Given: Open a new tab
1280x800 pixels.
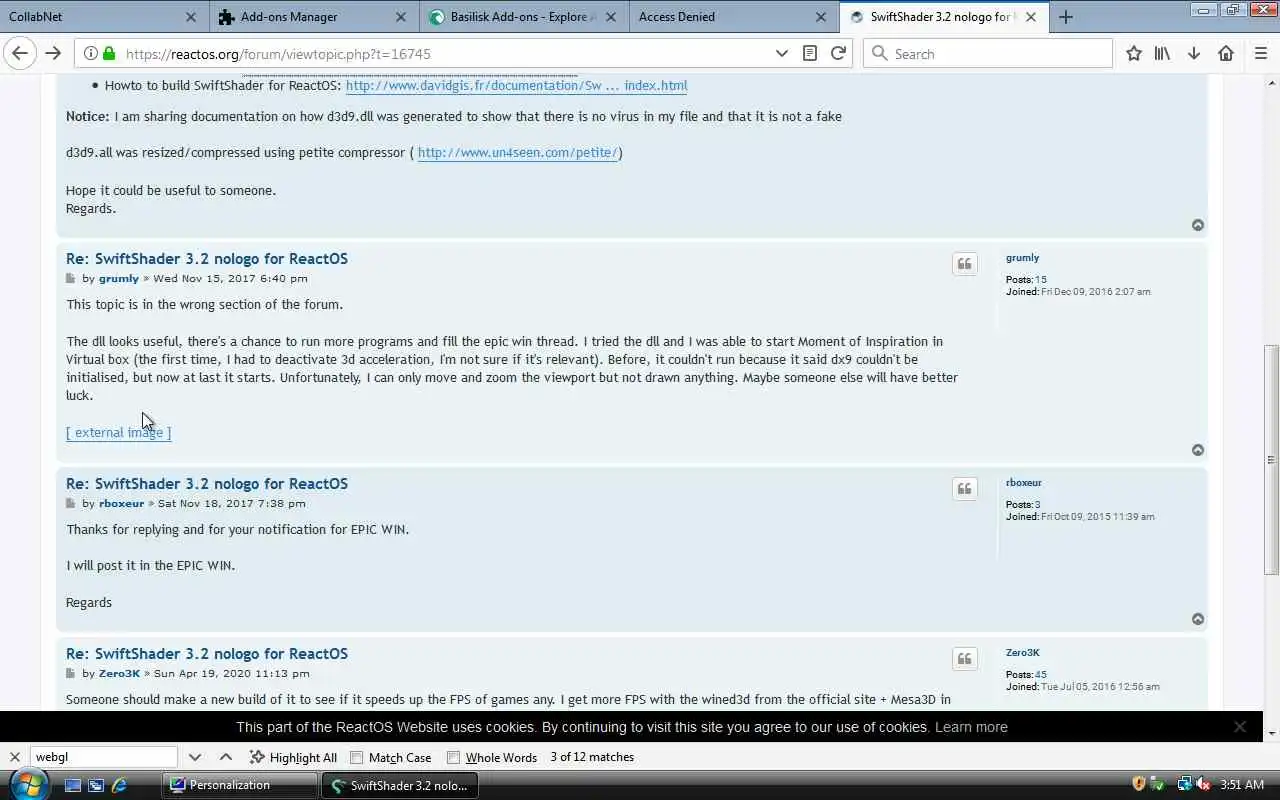Looking at the screenshot, I should coord(1066,17).
